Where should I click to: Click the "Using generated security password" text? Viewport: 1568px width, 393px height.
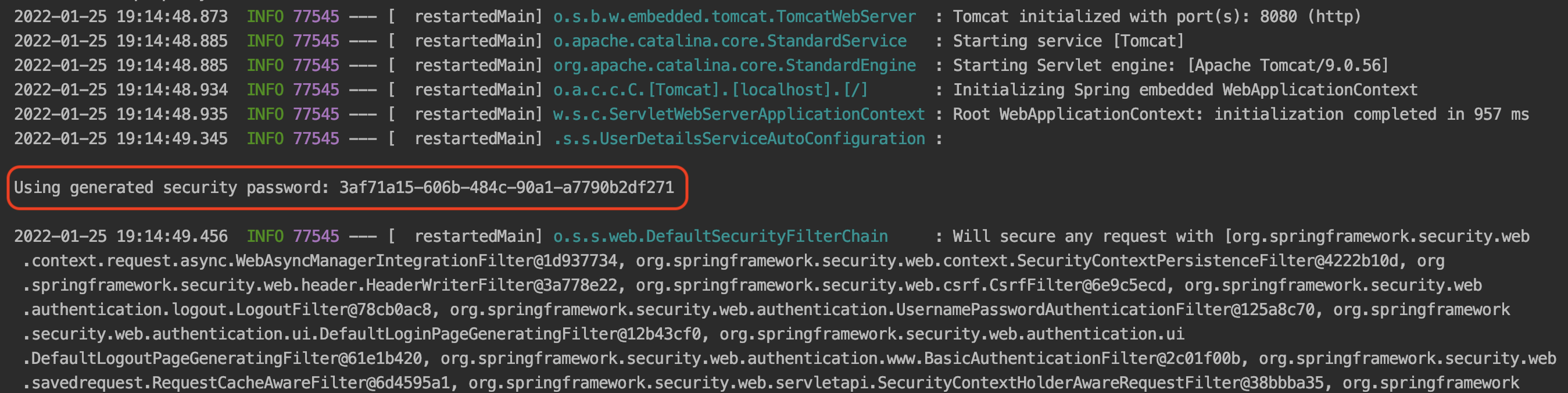click(x=171, y=188)
